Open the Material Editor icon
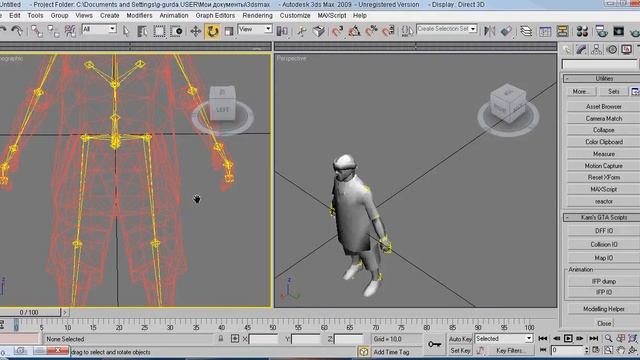Viewport: 640px width, 360px height. pos(582,31)
